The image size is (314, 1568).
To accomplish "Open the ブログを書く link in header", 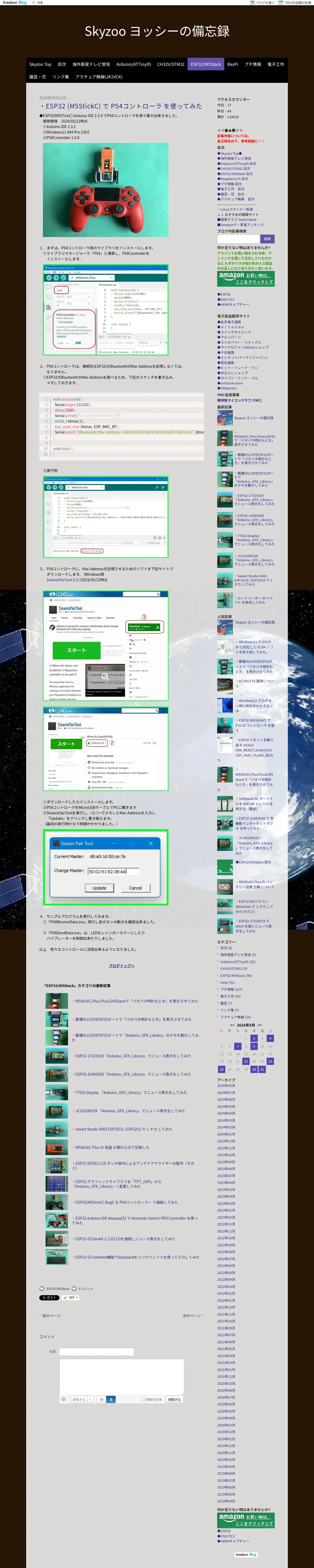I will (263, 2).
